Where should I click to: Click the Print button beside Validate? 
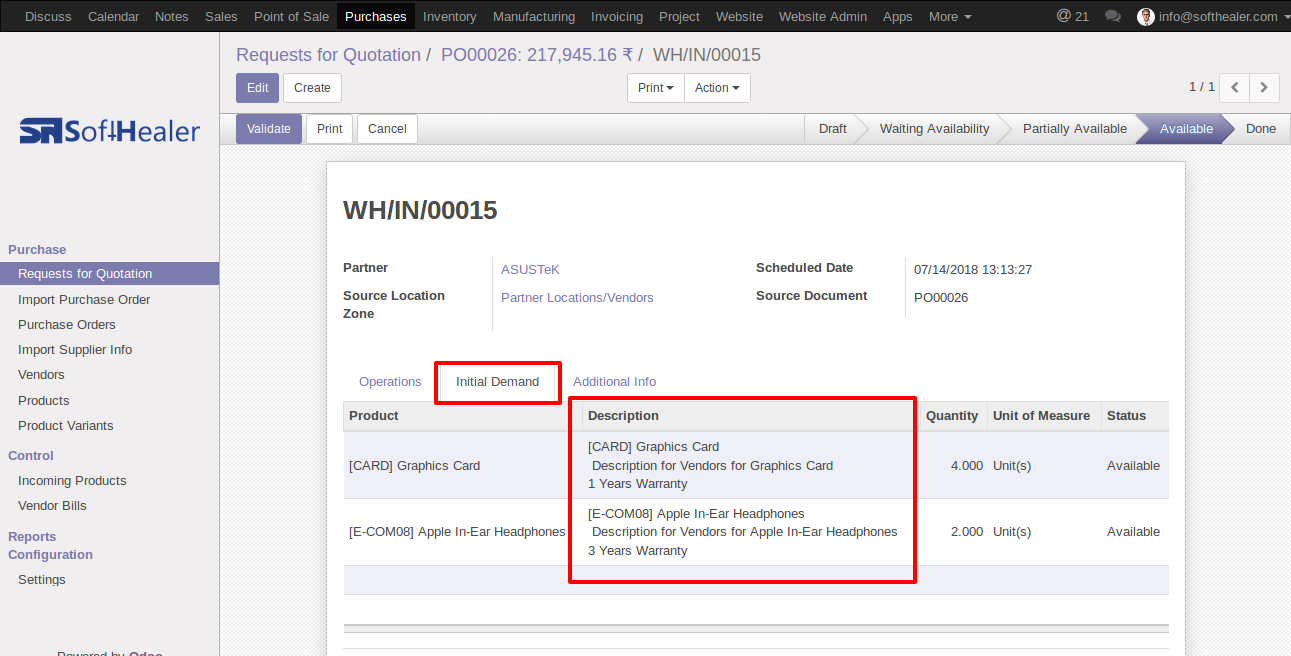(x=330, y=129)
